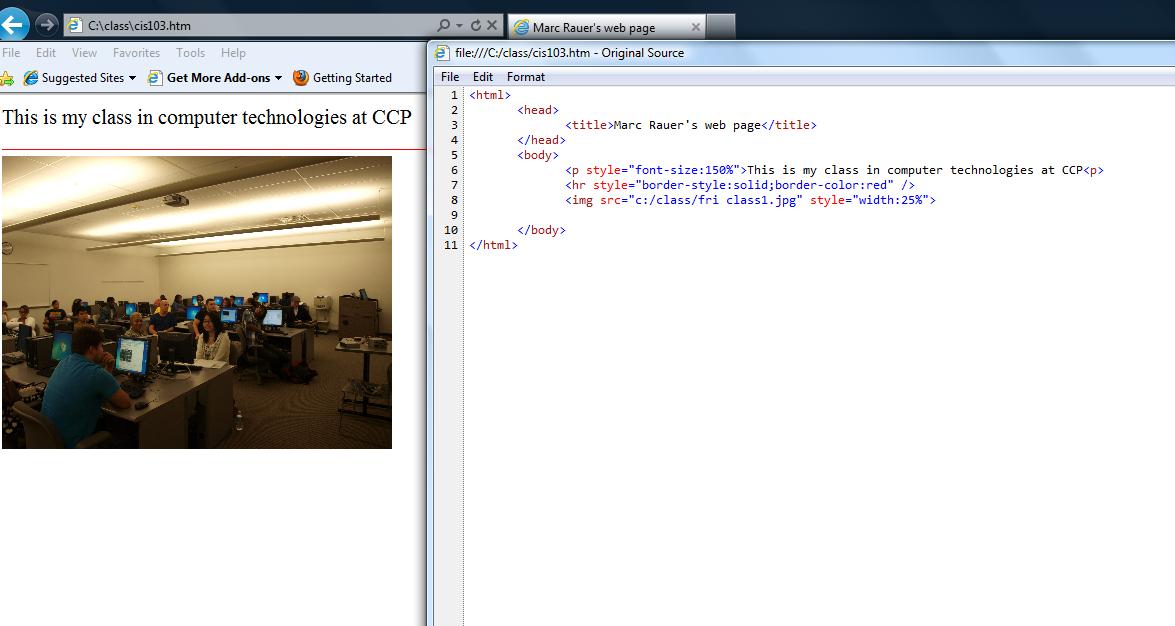
Task: Open a new blank tab
Action: [x=721, y=27]
